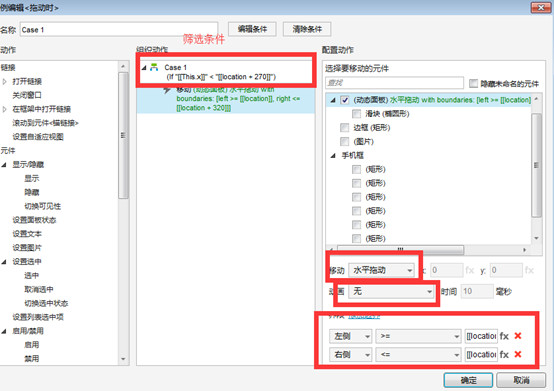Image resolution: width=554 pixels, height=391 pixels.
Task: Click the right boundary [[location value field
Action: 481,354
